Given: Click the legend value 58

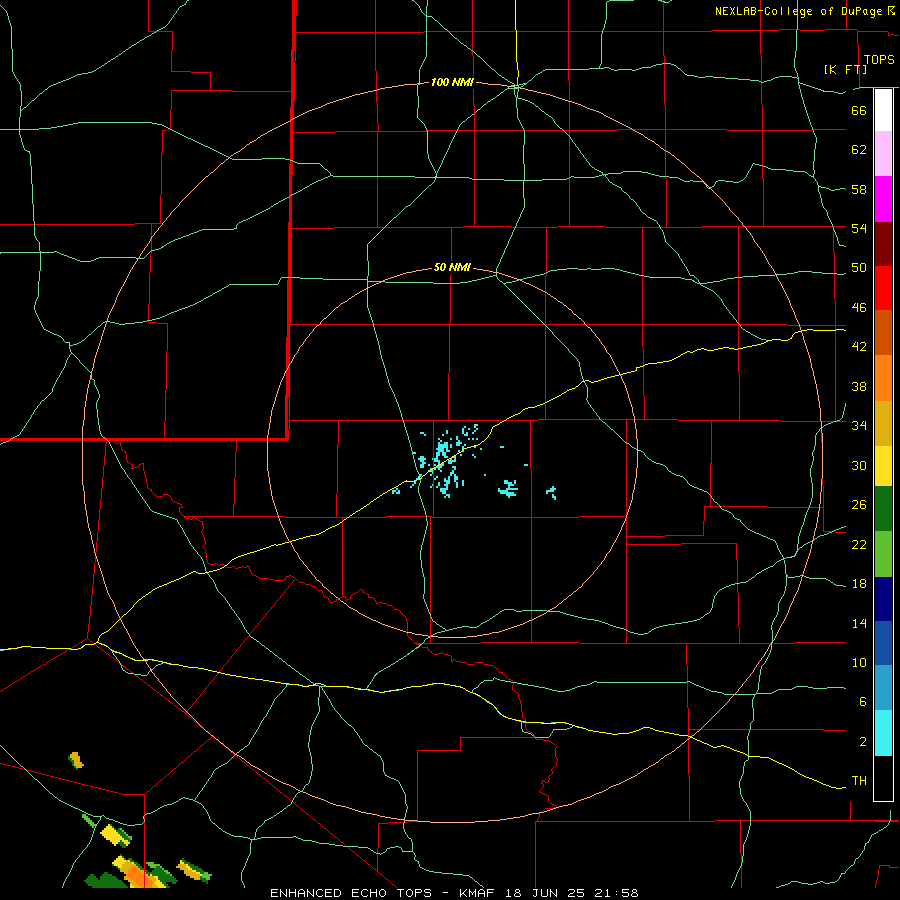Looking at the screenshot, I should [x=859, y=189].
